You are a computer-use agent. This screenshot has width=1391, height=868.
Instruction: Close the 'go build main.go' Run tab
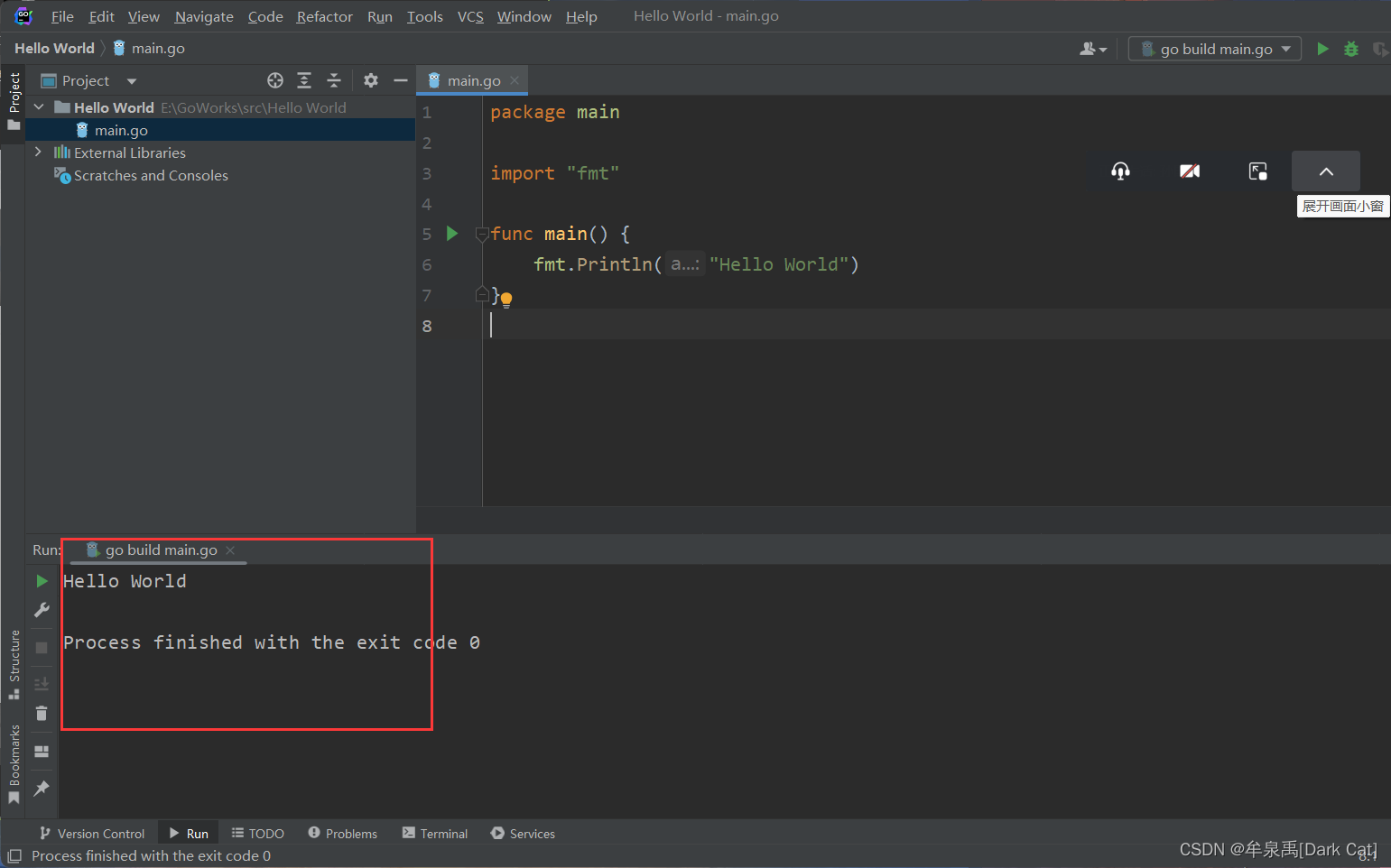click(x=230, y=549)
